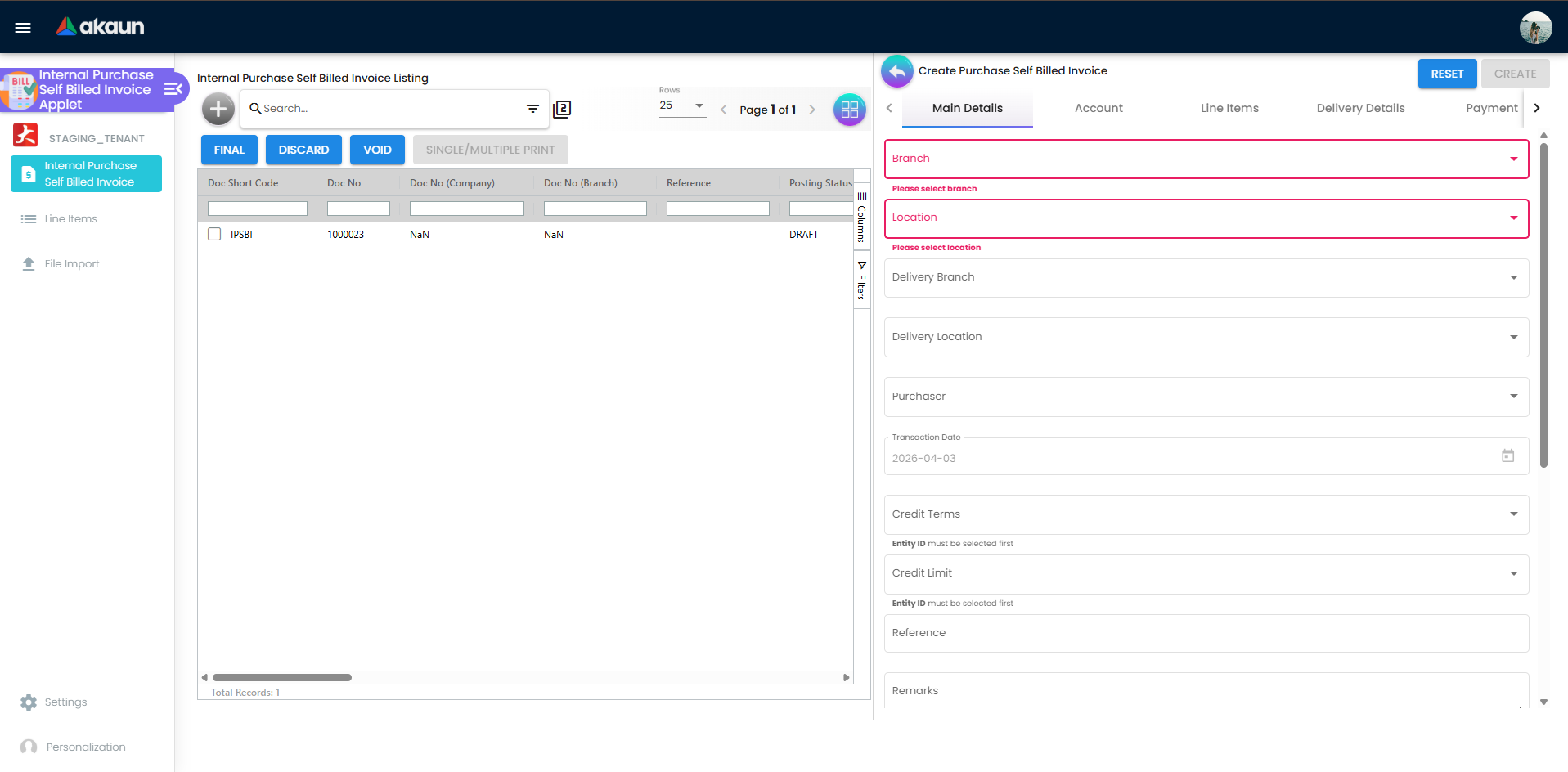This screenshot has width=1568, height=772.
Task: Click the teal back arrow on Create Purchase panel
Action: click(x=896, y=71)
